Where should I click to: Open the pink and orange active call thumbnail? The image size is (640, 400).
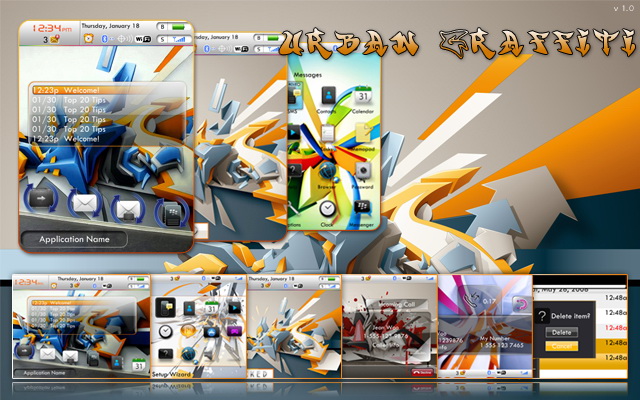coord(485,326)
